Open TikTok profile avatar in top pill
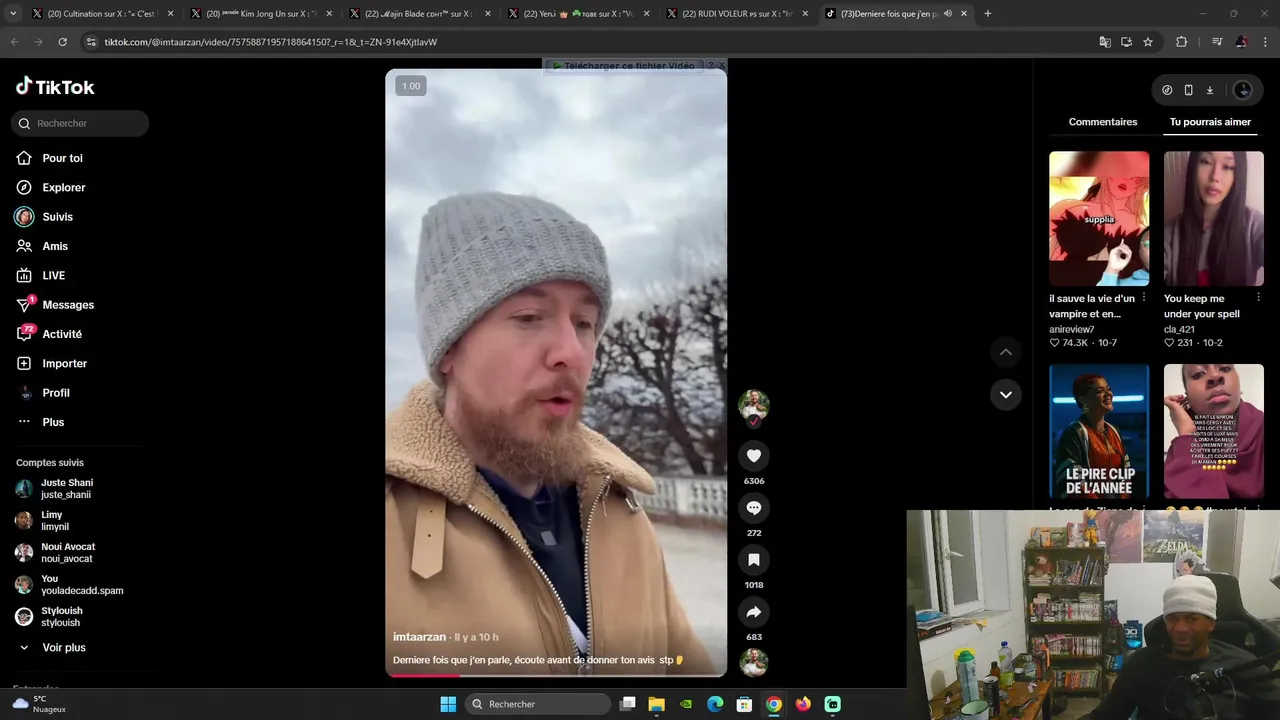Image resolution: width=1280 pixels, height=720 pixels. point(1243,90)
